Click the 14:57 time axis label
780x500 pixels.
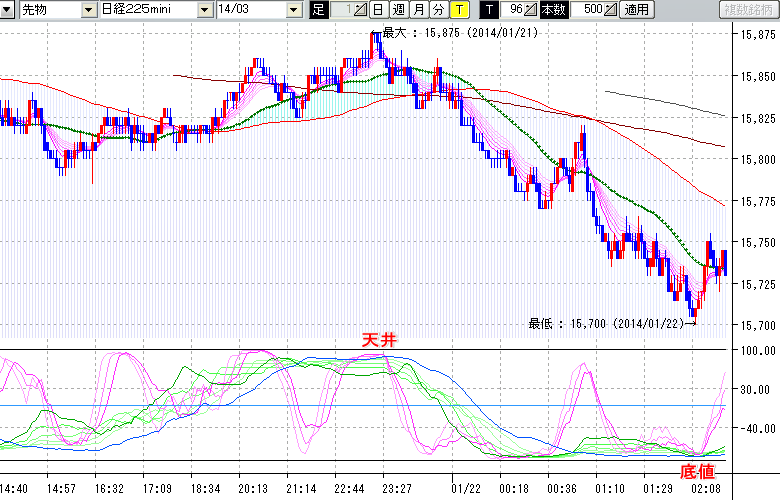[61, 489]
